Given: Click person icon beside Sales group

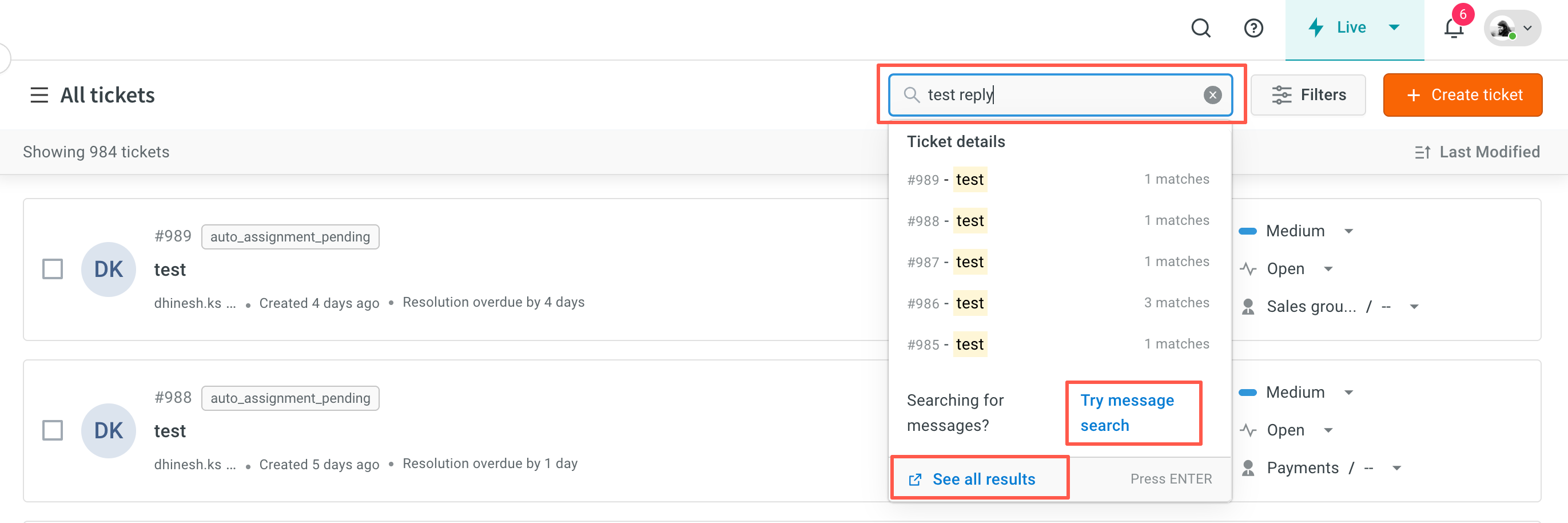Looking at the screenshot, I should tap(1248, 306).
